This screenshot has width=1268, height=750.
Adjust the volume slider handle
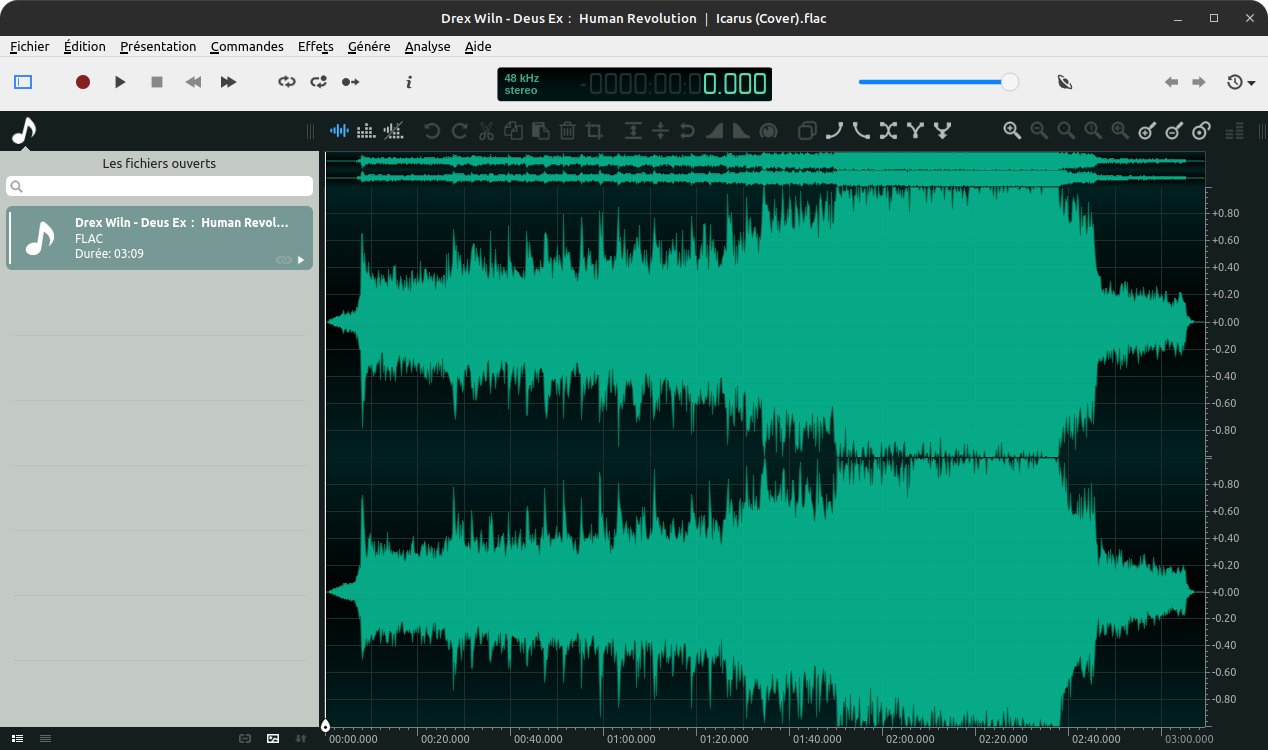[1010, 82]
